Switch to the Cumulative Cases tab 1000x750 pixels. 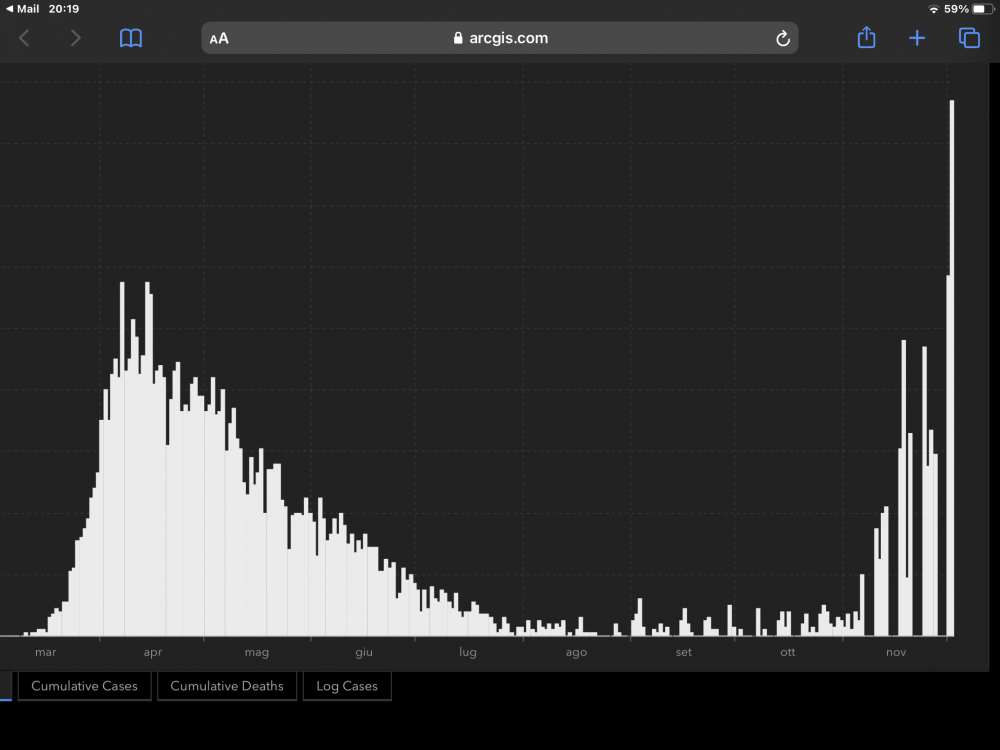[84, 686]
